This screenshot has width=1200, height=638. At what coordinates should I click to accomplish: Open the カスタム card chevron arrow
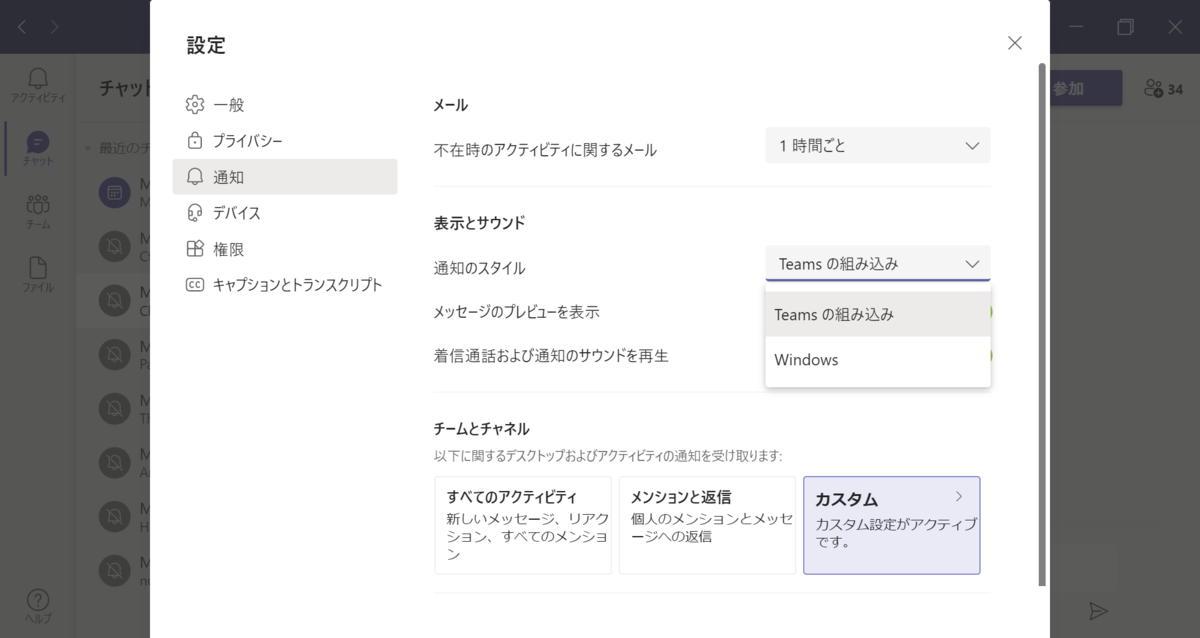click(959, 496)
